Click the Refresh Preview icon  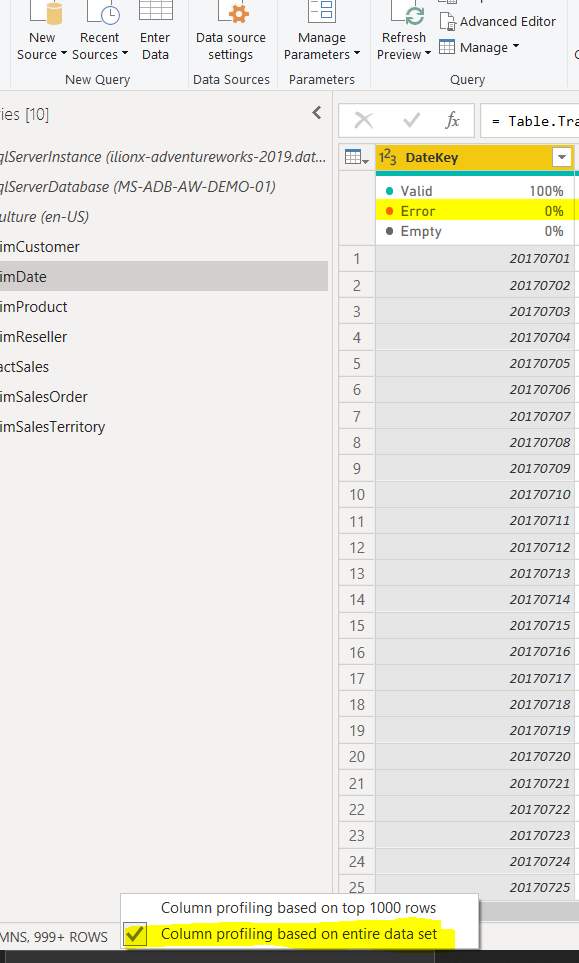click(x=406, y=12)
